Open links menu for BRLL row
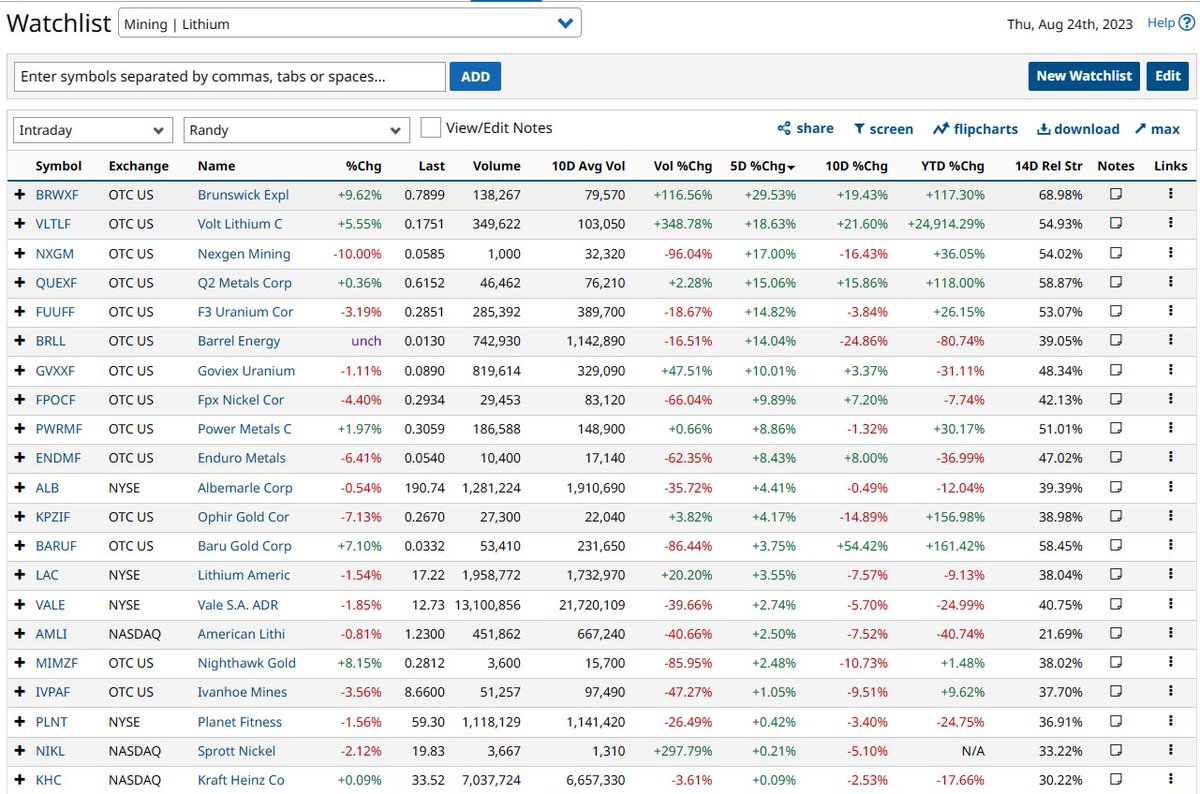 (1170, 341)
